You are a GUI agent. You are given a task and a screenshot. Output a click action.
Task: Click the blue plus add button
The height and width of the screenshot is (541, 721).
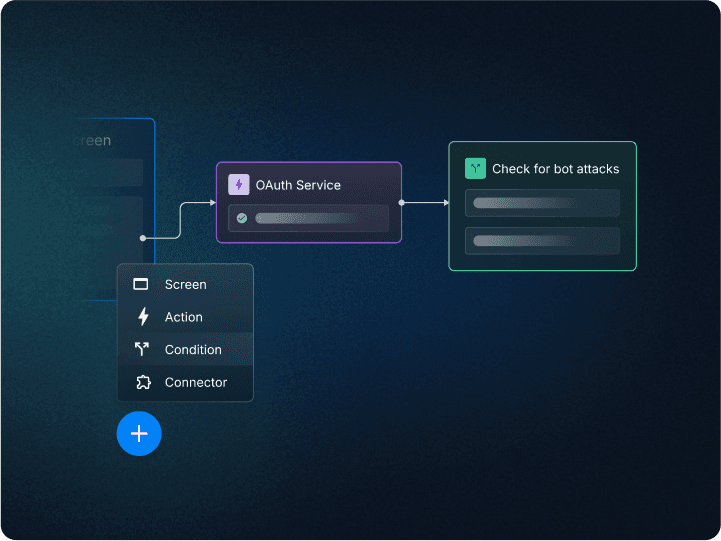pyautogui.click(x=139, y=434)
